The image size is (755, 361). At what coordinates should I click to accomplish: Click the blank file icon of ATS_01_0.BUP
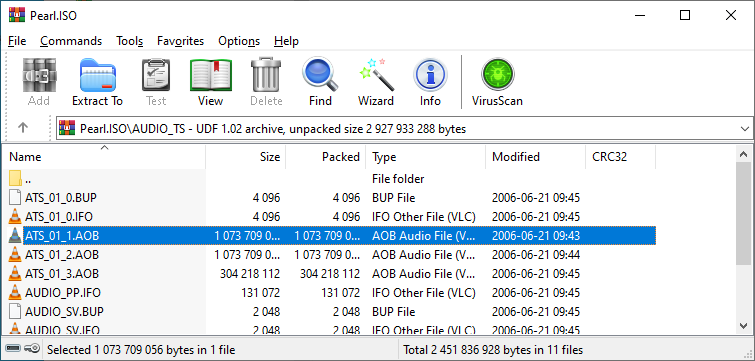(x=15, y=197)
